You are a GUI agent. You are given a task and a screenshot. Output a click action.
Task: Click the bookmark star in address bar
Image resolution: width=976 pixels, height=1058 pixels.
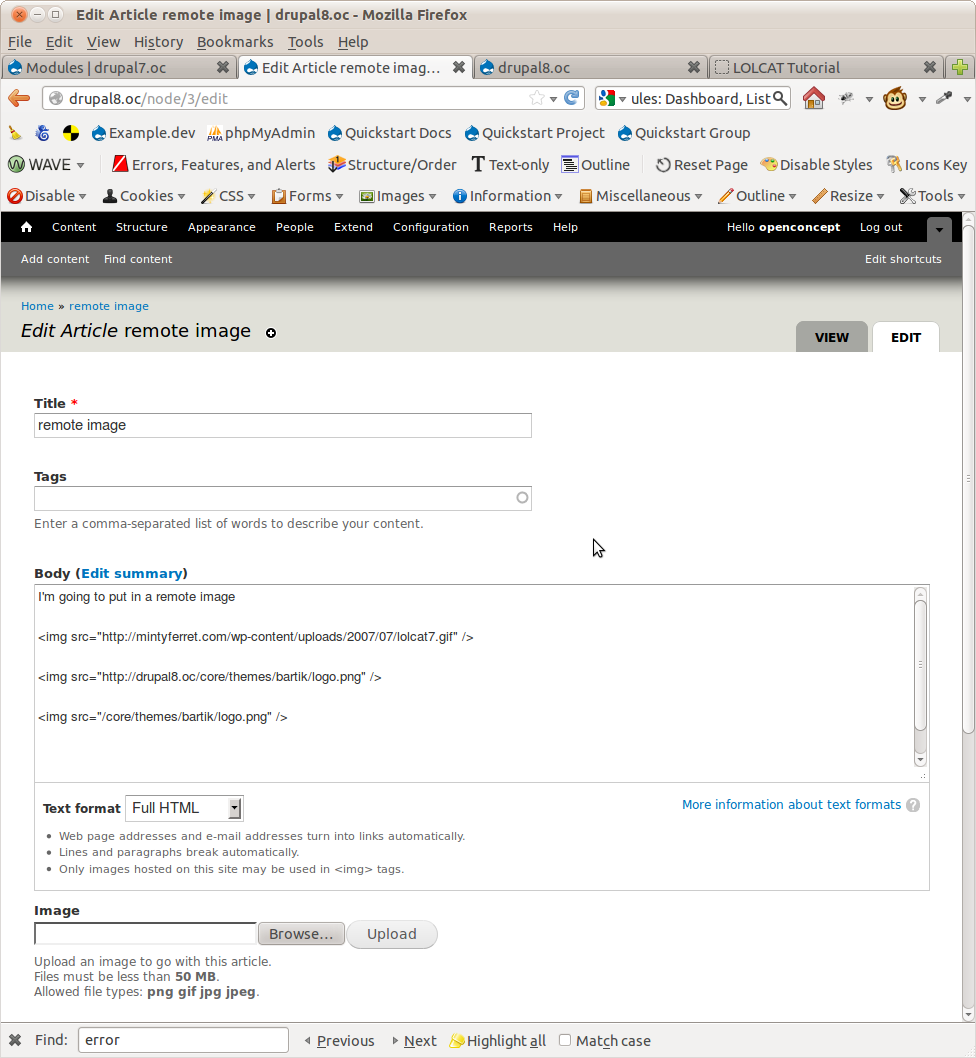[x=537, y=99]
